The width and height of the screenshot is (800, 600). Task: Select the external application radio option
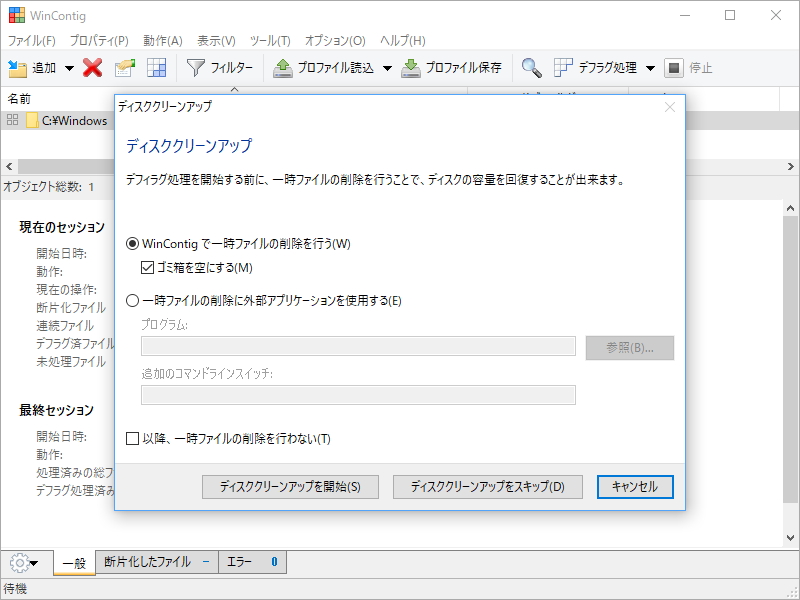[x=131, y=302]
